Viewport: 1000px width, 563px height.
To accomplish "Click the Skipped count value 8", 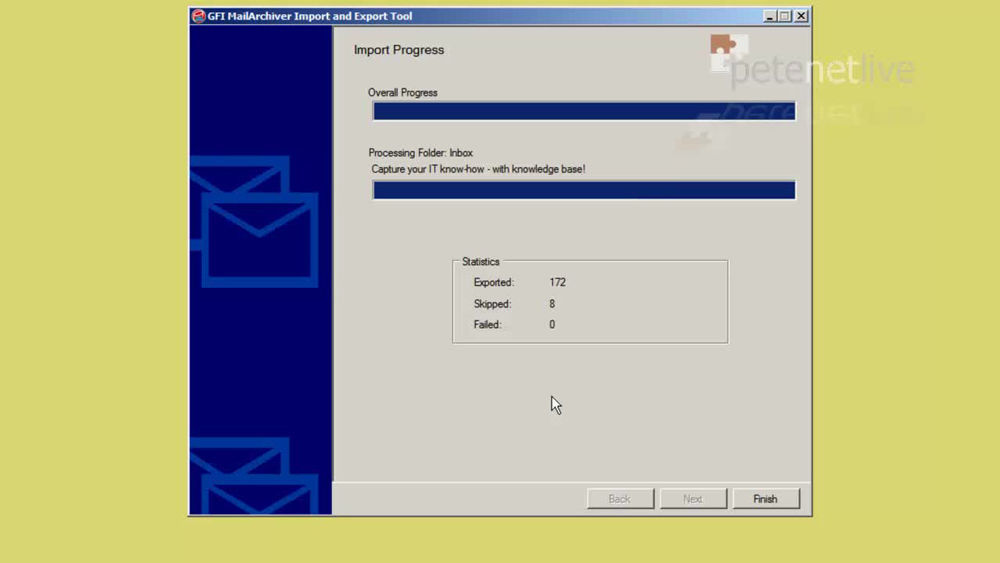I will (552, 304).
